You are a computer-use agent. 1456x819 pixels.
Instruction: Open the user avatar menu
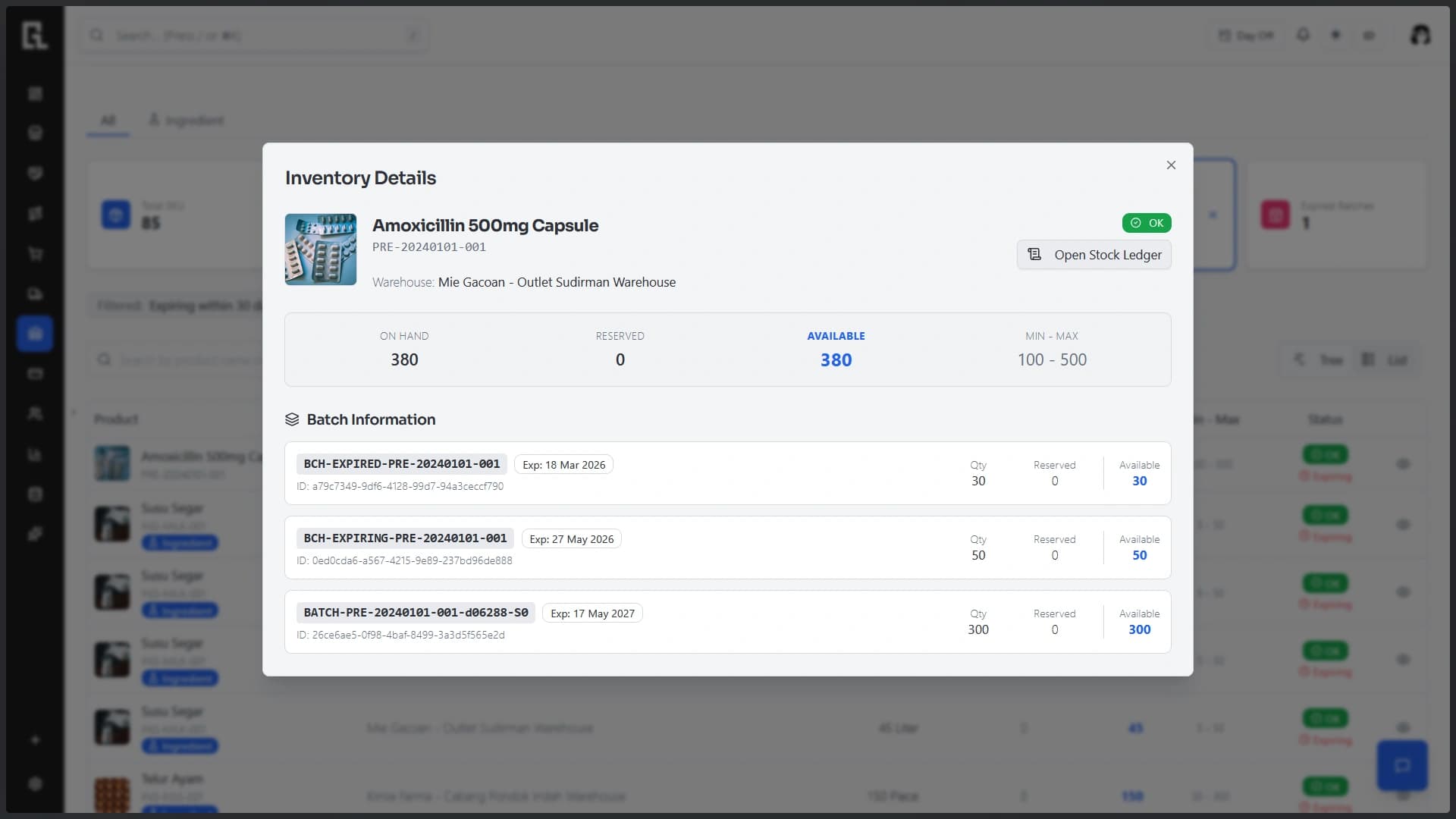pyautogui.click(x=1420, y=35)
